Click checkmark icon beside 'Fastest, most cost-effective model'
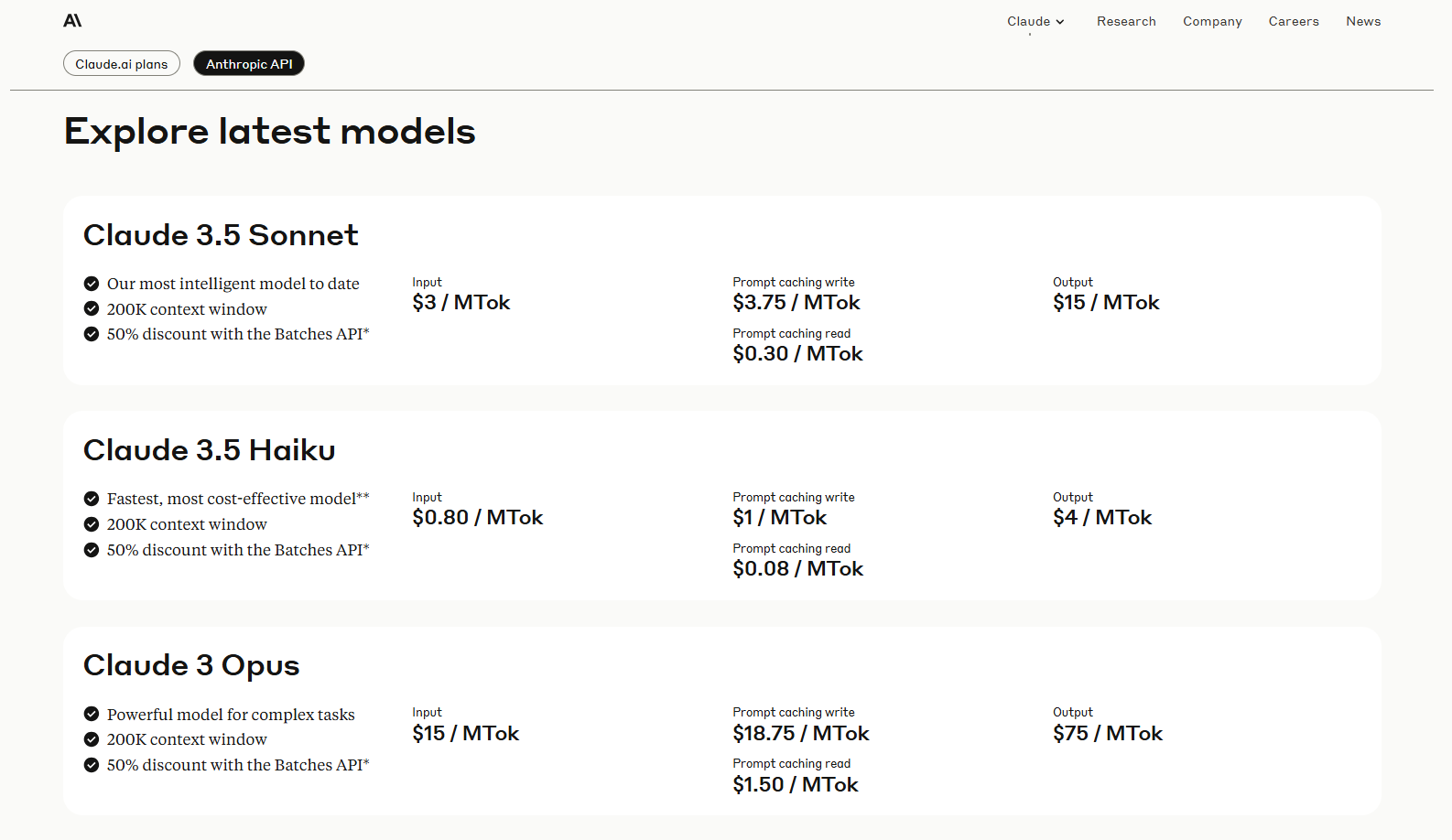 point(92,499)
